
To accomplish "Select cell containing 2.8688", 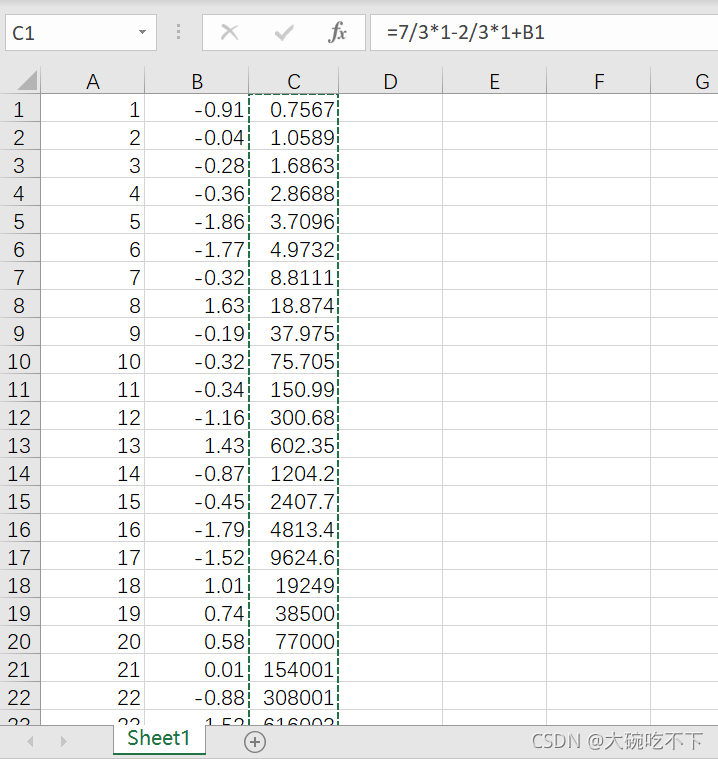I will [293, 193].
